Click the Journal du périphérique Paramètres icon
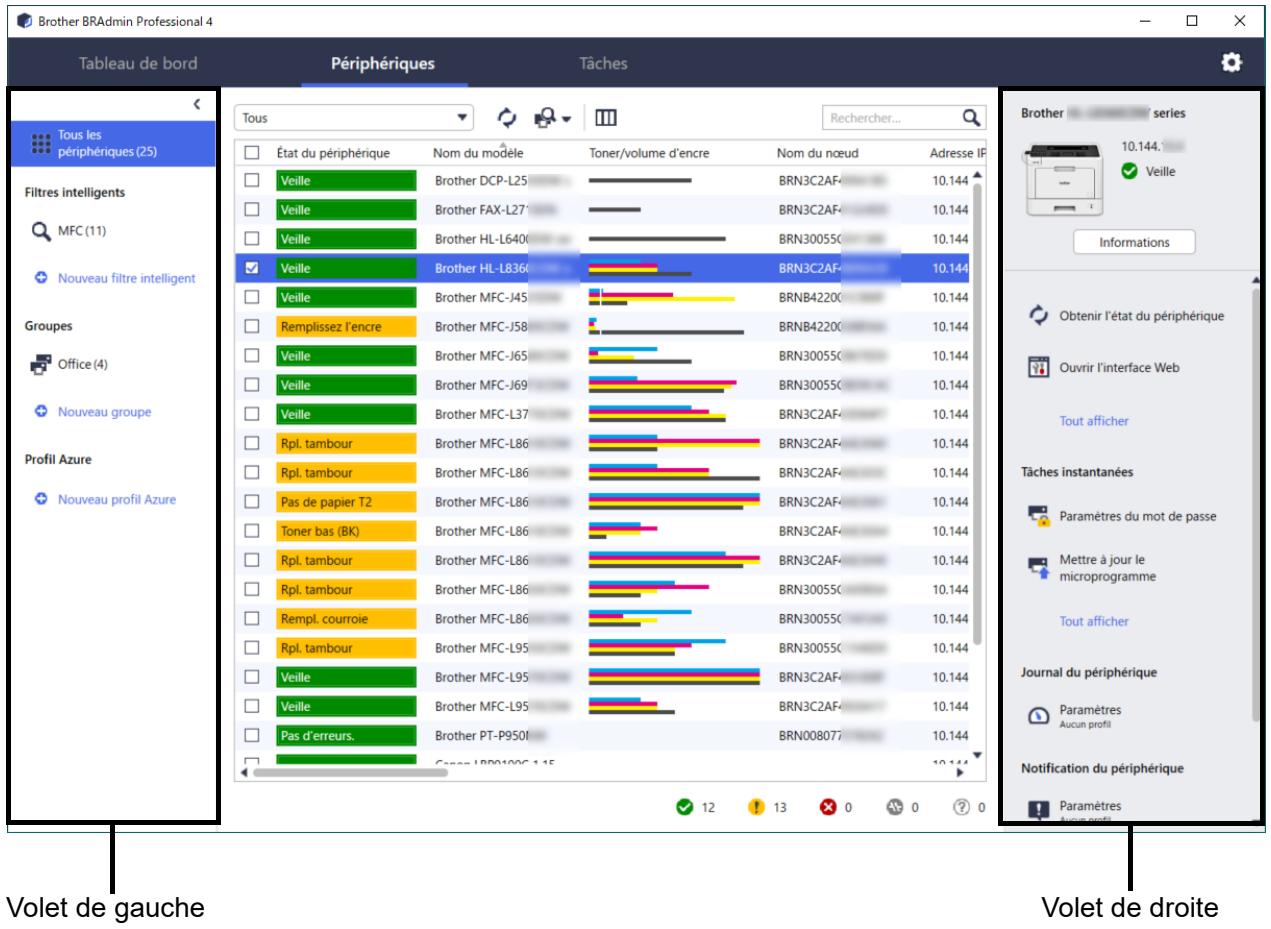Image resolution: width=1271 pixels, height=929 pixels. click(x=1038, y=716)
